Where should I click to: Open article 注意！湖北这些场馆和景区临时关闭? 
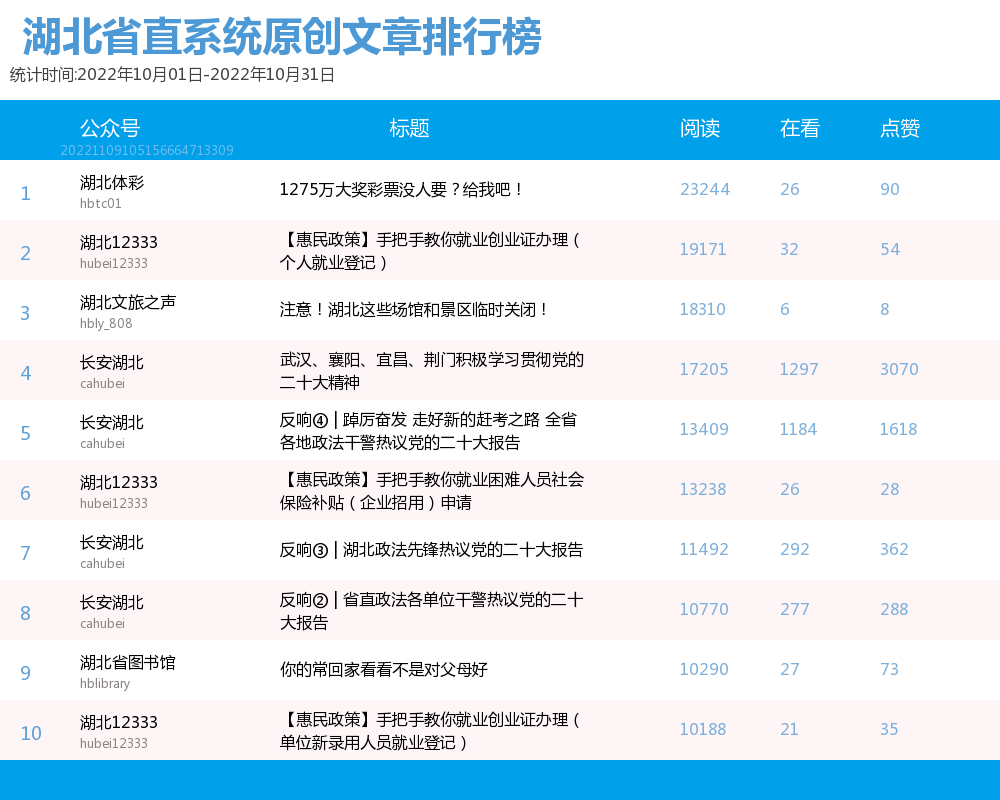415,310
